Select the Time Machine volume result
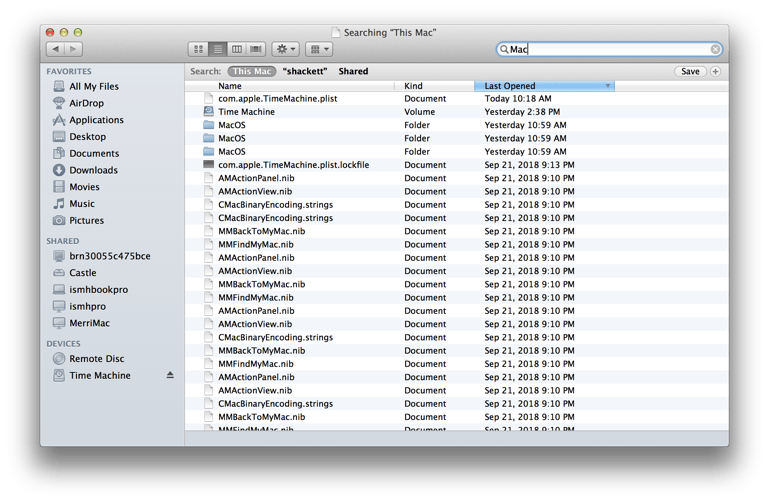Screen dimensions: 769x502 (456, 112)
